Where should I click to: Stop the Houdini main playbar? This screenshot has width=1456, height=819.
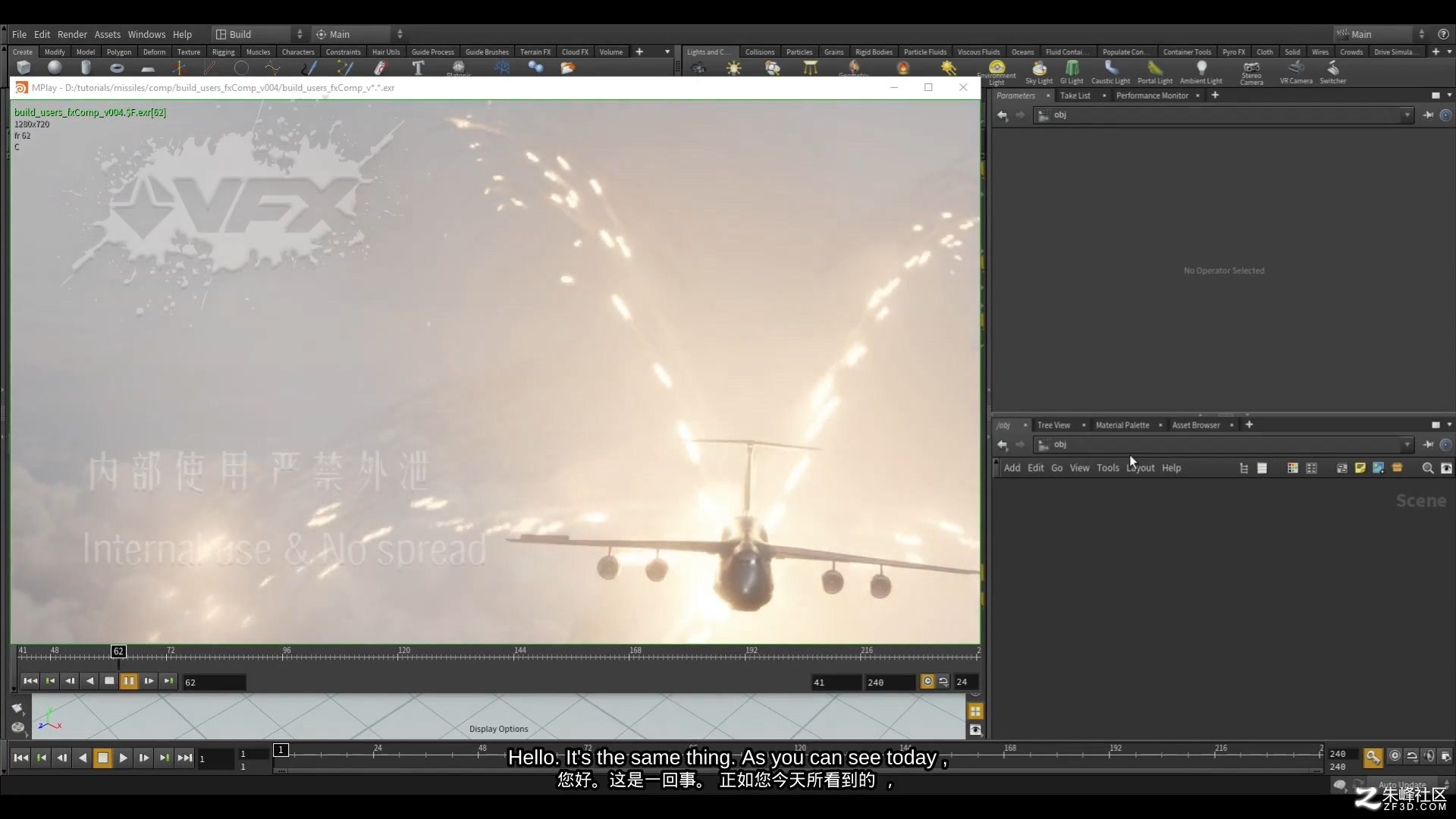[102, 758]
